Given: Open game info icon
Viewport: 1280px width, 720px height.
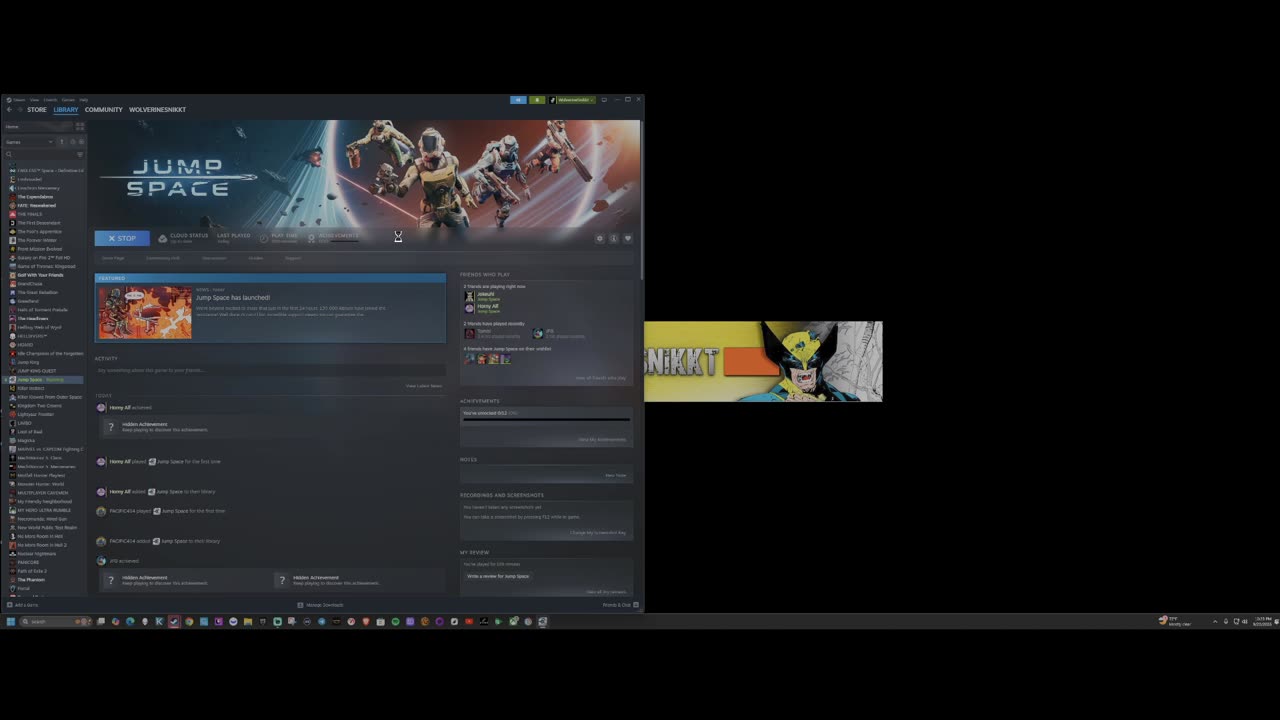Looking at the screenshot, I should (614, 239).
